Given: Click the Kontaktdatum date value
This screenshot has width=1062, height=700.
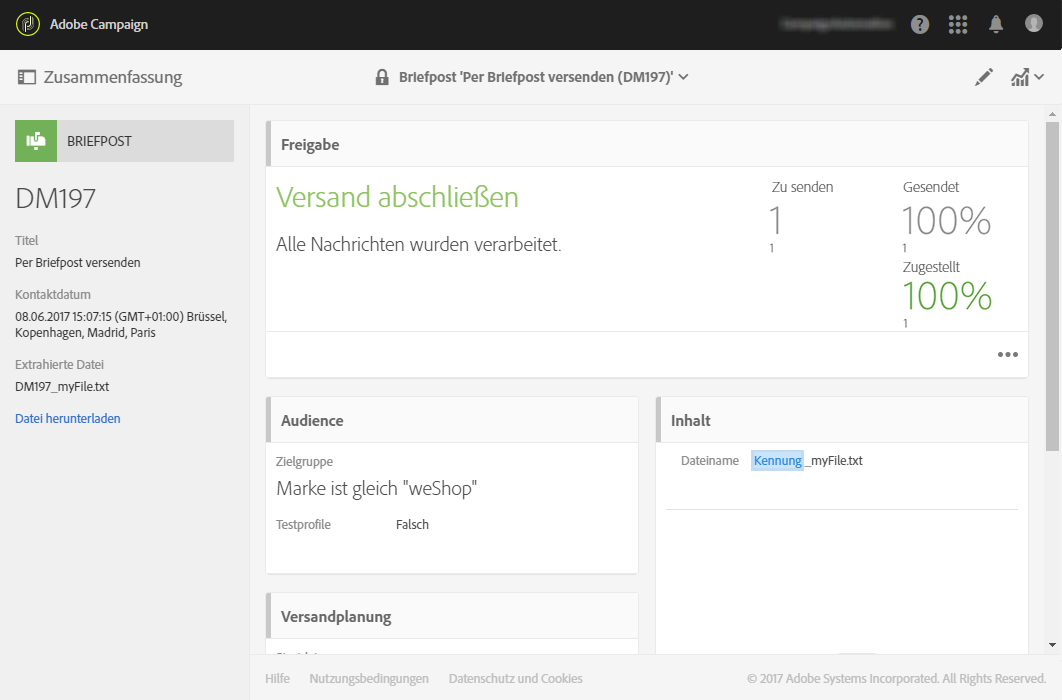Looking at the screenshot, I should (121, 324).
